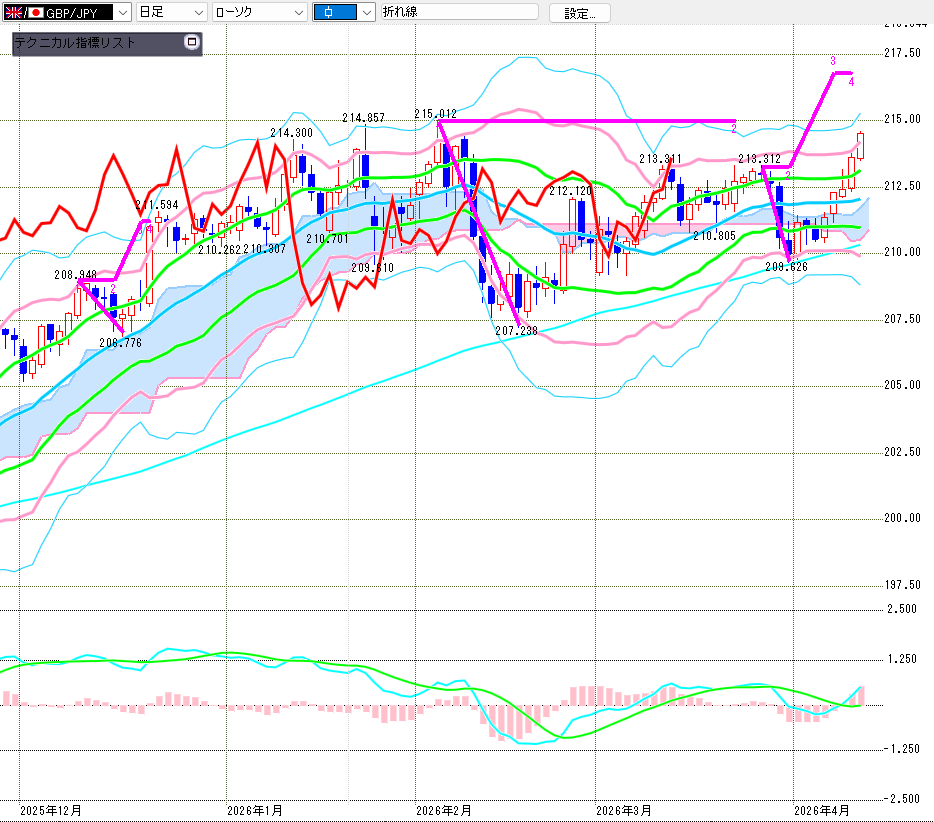Screen dimensions: 934x822
Task: Select the 2026年4月 date axis label
Action: point(824,809)
